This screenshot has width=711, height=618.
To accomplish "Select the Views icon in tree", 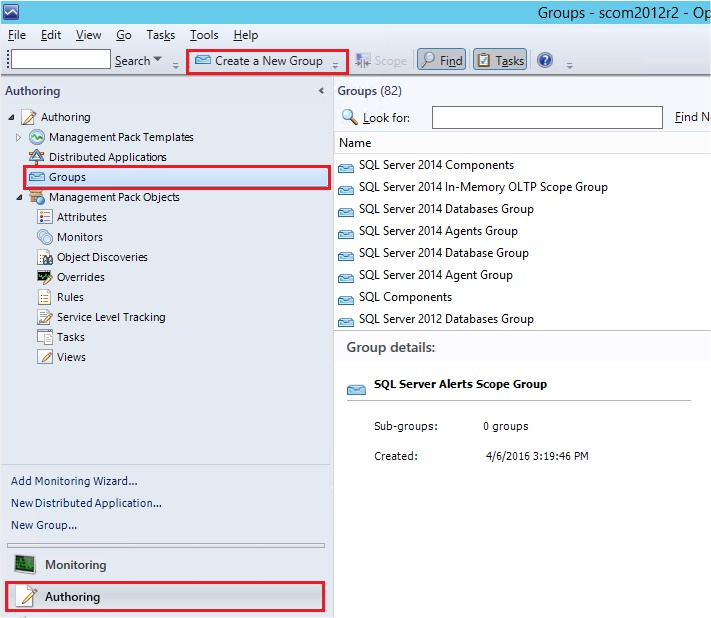I will (44, 357).
